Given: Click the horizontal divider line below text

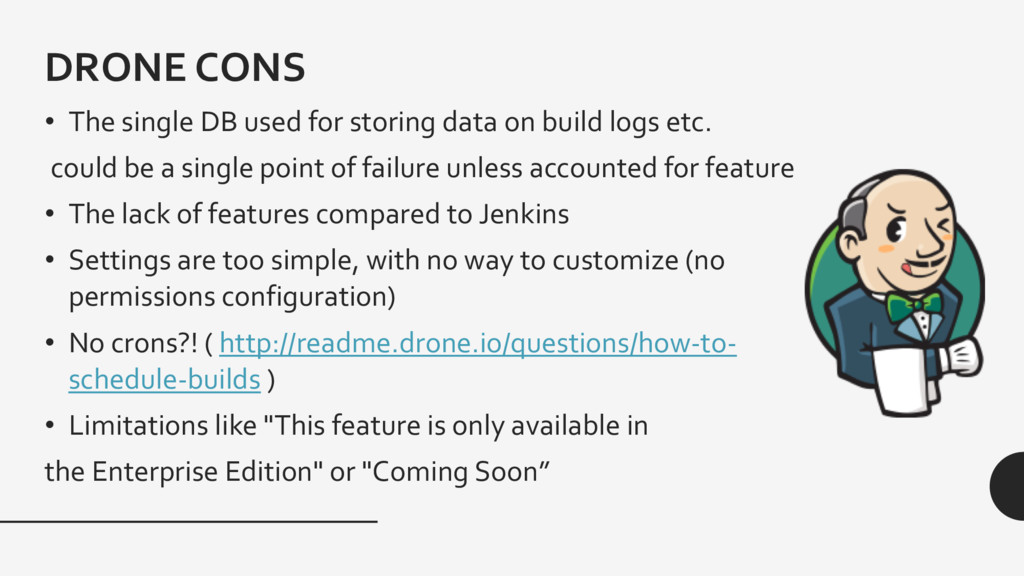Looking at the screenshot, I should (189, 521).
